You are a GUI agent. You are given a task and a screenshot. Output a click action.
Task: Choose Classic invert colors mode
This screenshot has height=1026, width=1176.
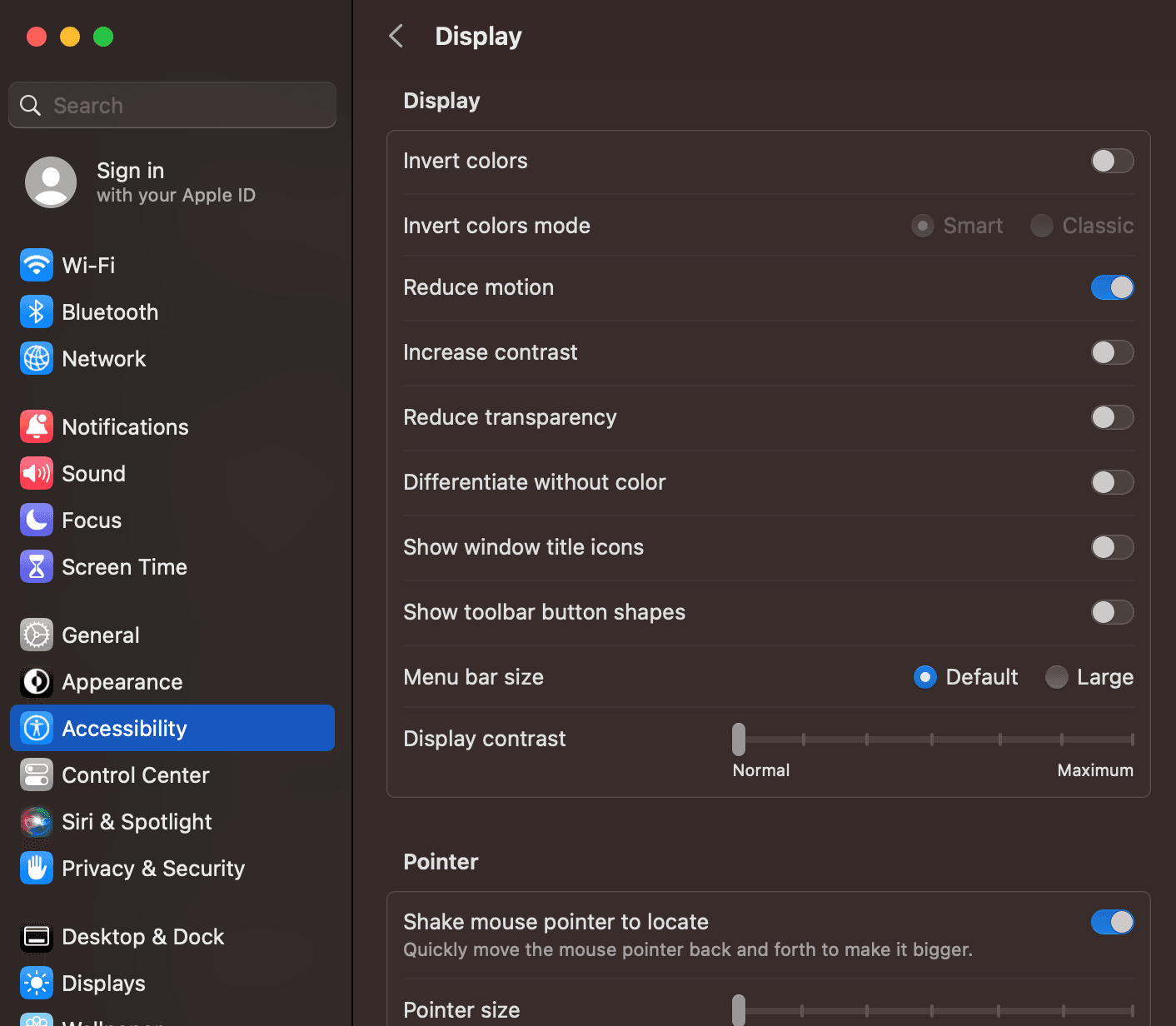tap(1041, 226)
